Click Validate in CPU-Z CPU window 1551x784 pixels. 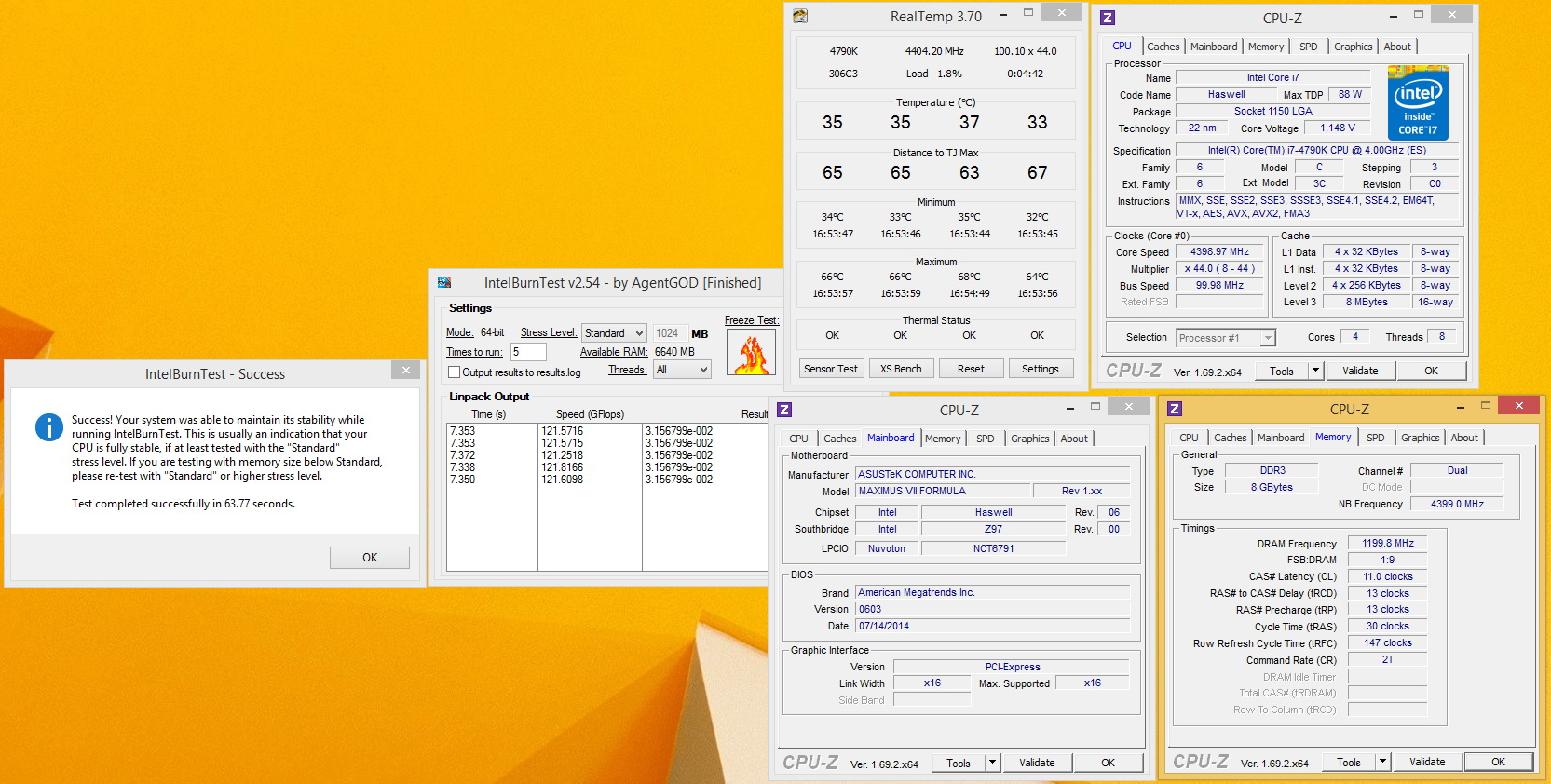pyautogui.click(x=1360, y=371)
